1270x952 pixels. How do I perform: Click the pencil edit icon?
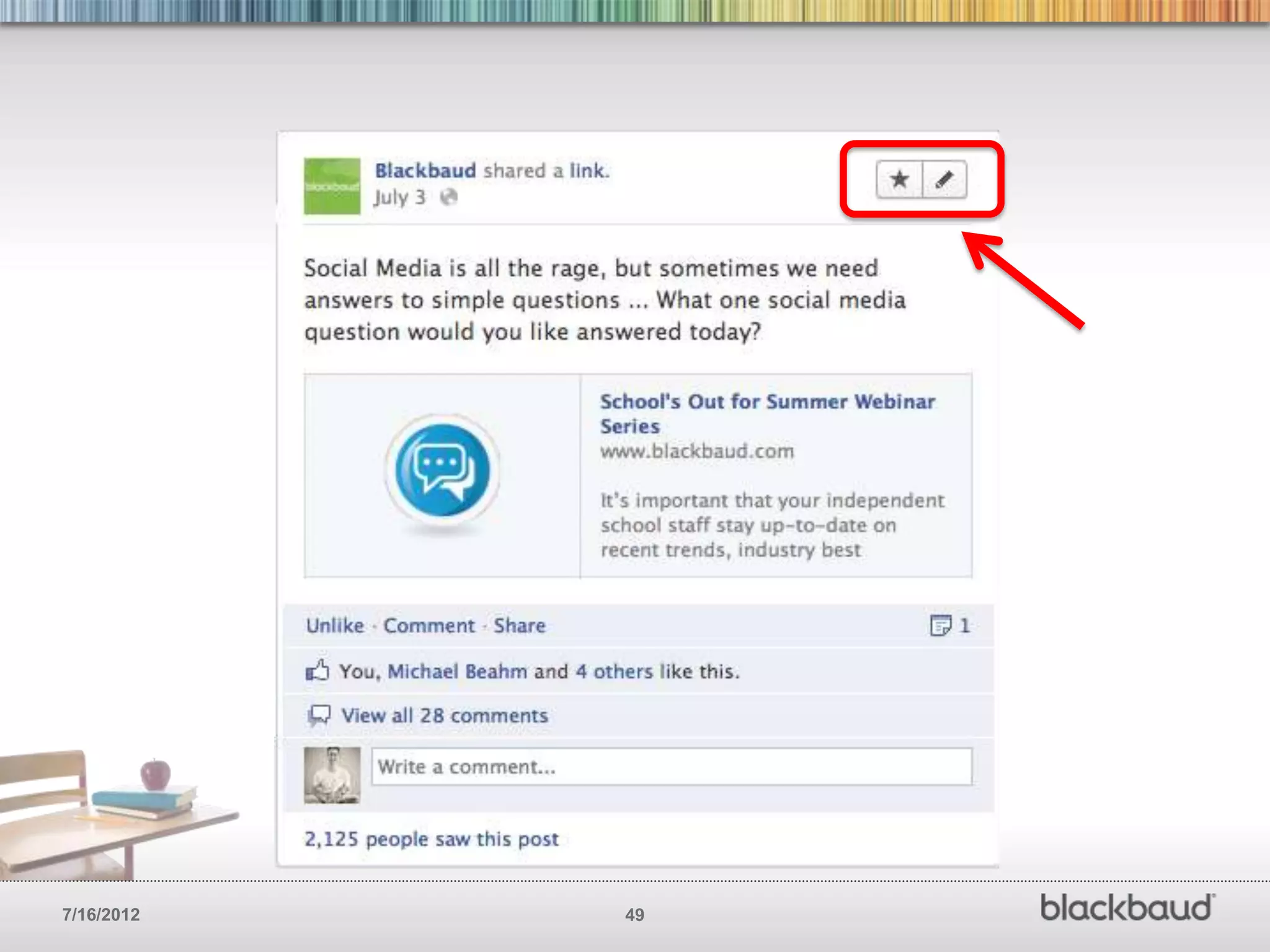944,180
